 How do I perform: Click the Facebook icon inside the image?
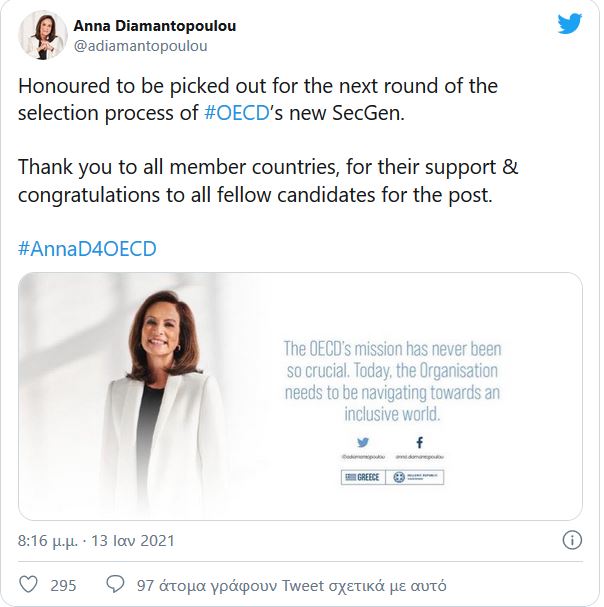(420, 440)
